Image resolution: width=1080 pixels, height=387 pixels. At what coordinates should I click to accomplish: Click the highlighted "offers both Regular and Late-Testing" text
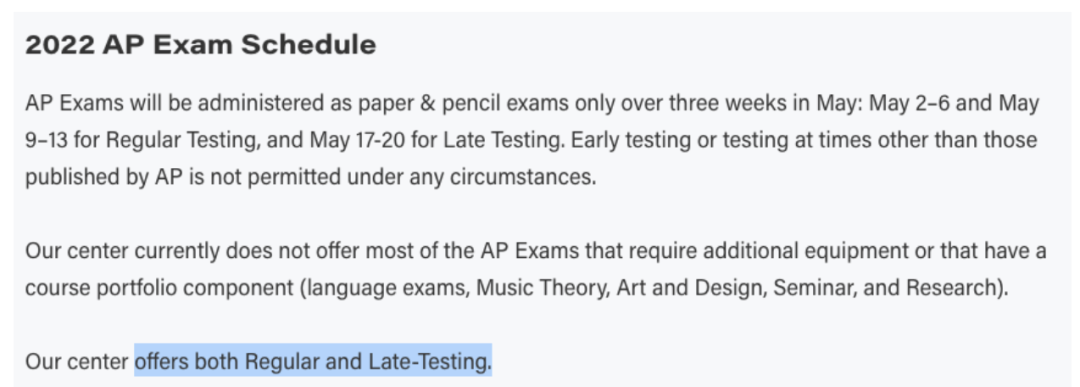click(313, 362)
